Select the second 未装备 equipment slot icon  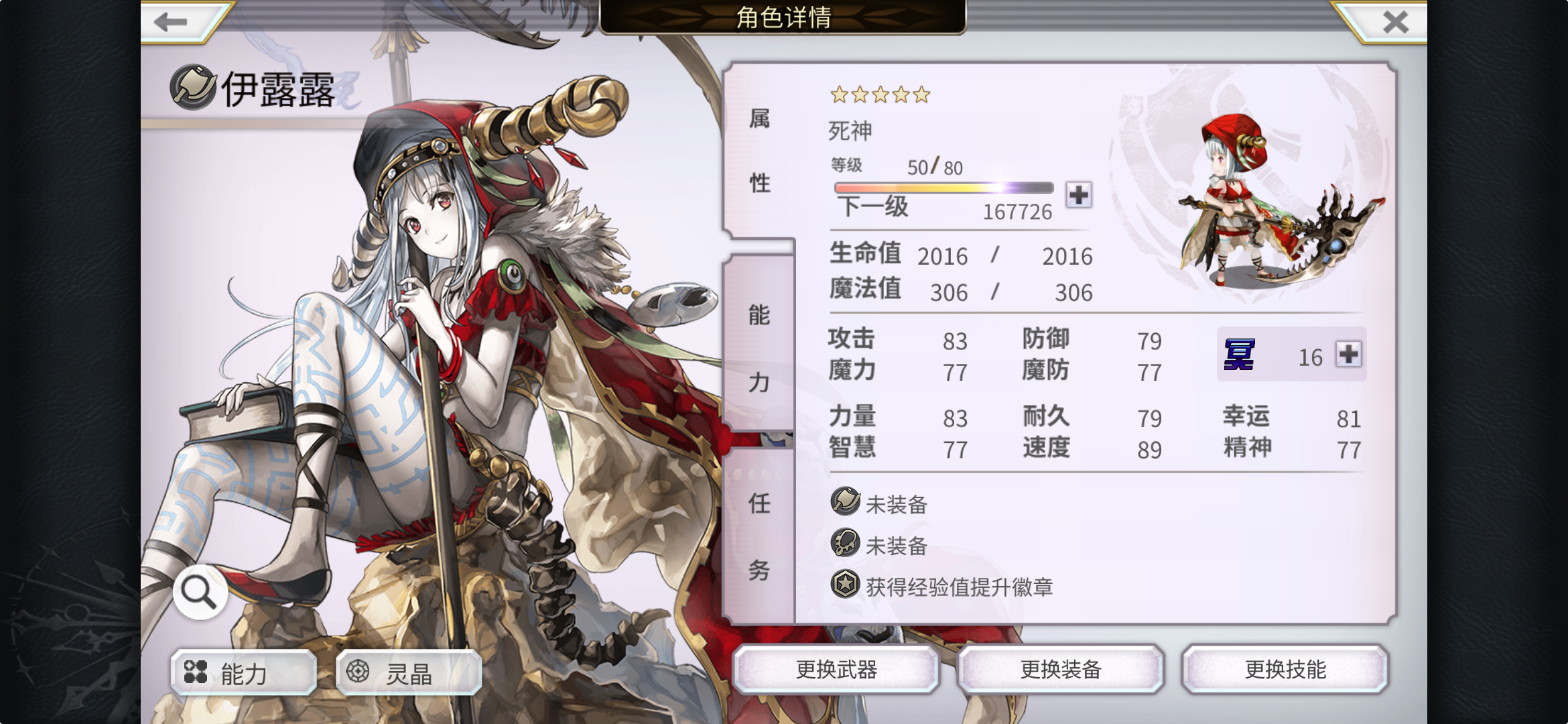tap(845, 542)
